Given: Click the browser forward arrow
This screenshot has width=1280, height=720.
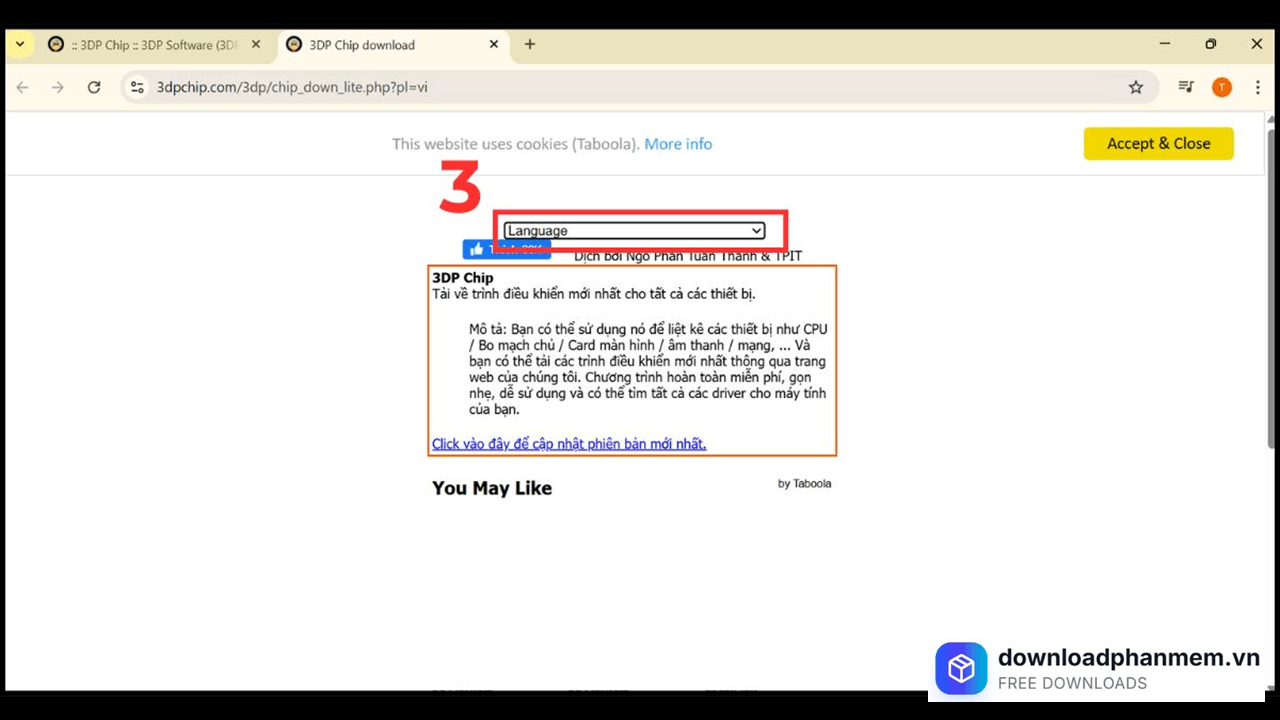Looking at the screenshot, I should [x=58, y=87].
